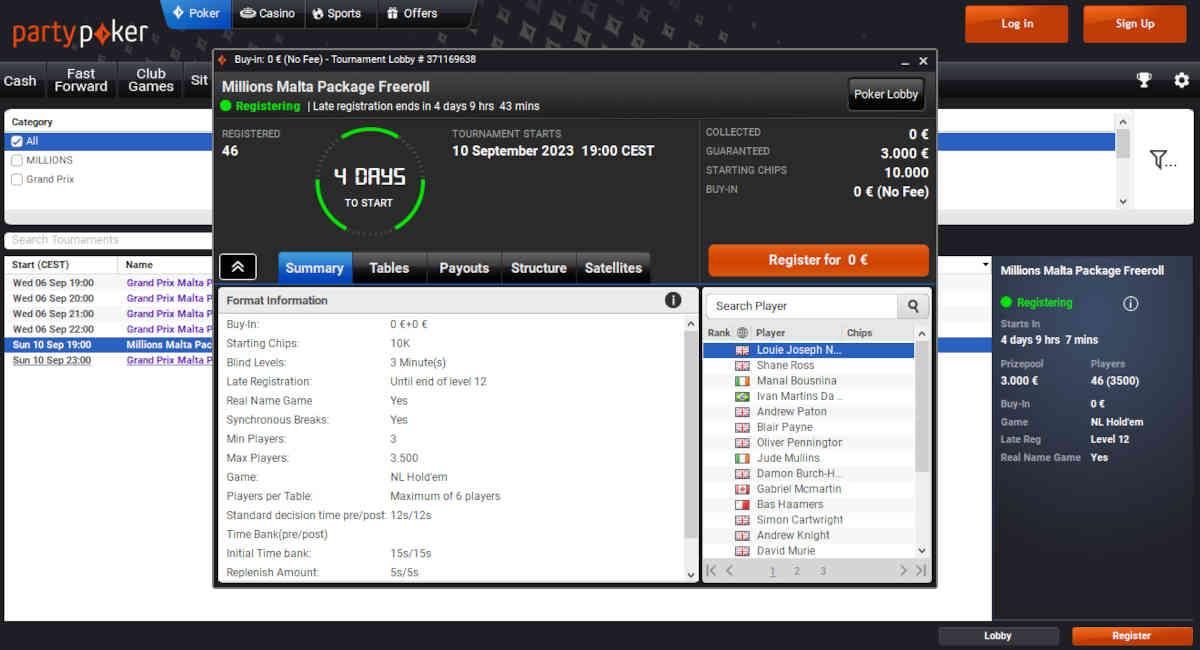Select player Louie Joseph N...
Image resolution: width=1200 pixels, height=650 pixels.
(808, 350)
